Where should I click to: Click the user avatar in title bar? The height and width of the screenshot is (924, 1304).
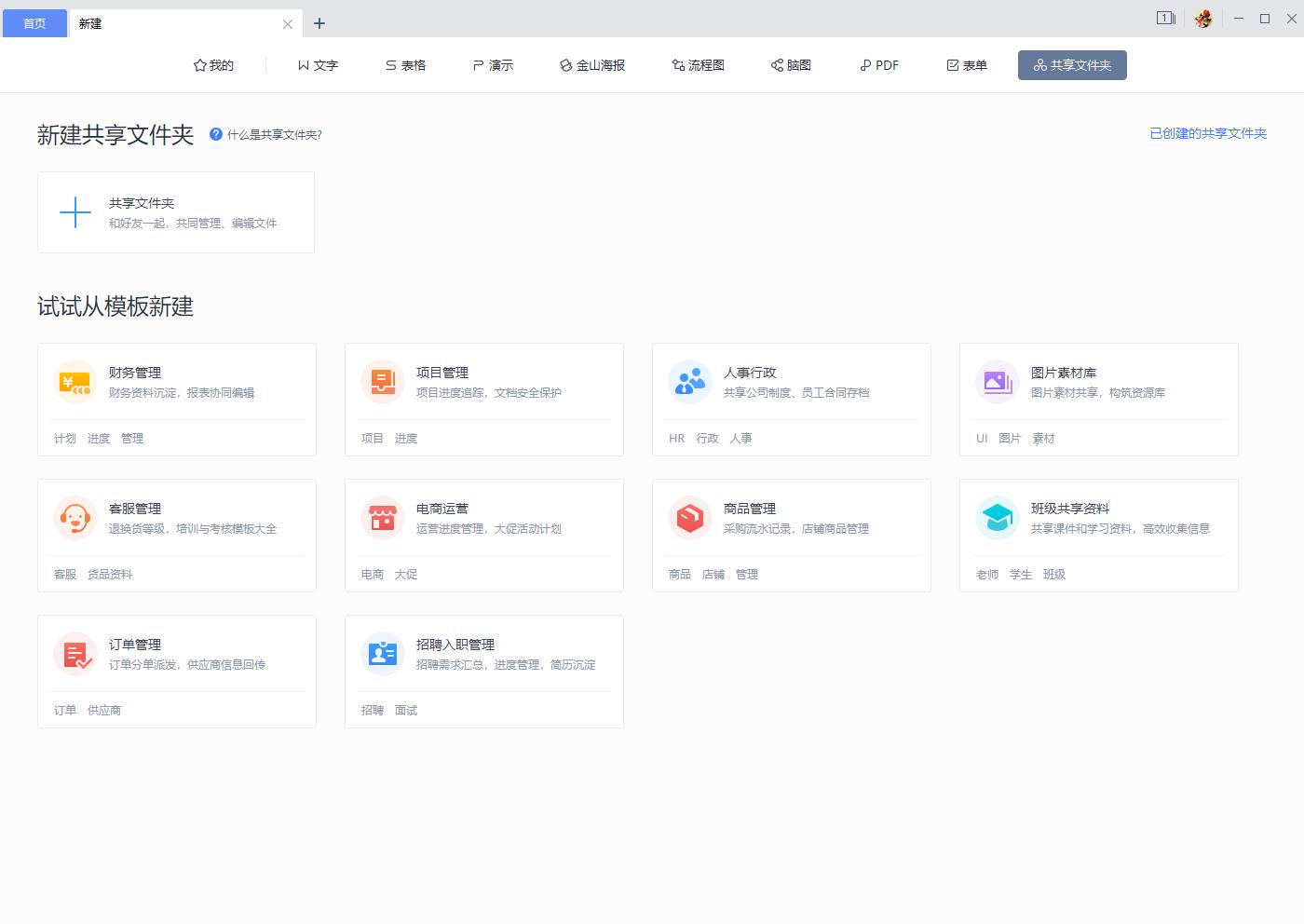1203,19
